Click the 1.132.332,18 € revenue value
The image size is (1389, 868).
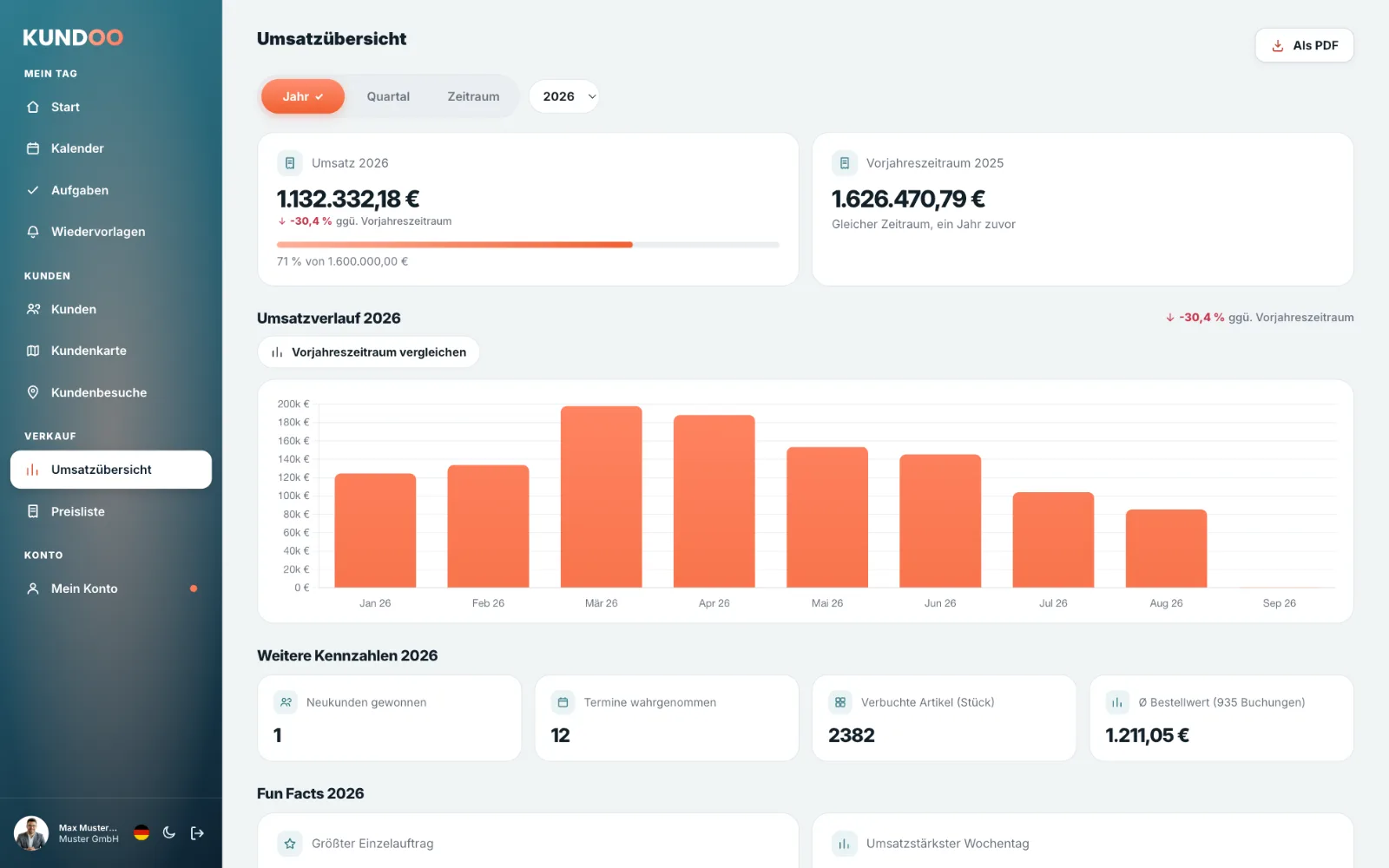[x=348, y=199]
